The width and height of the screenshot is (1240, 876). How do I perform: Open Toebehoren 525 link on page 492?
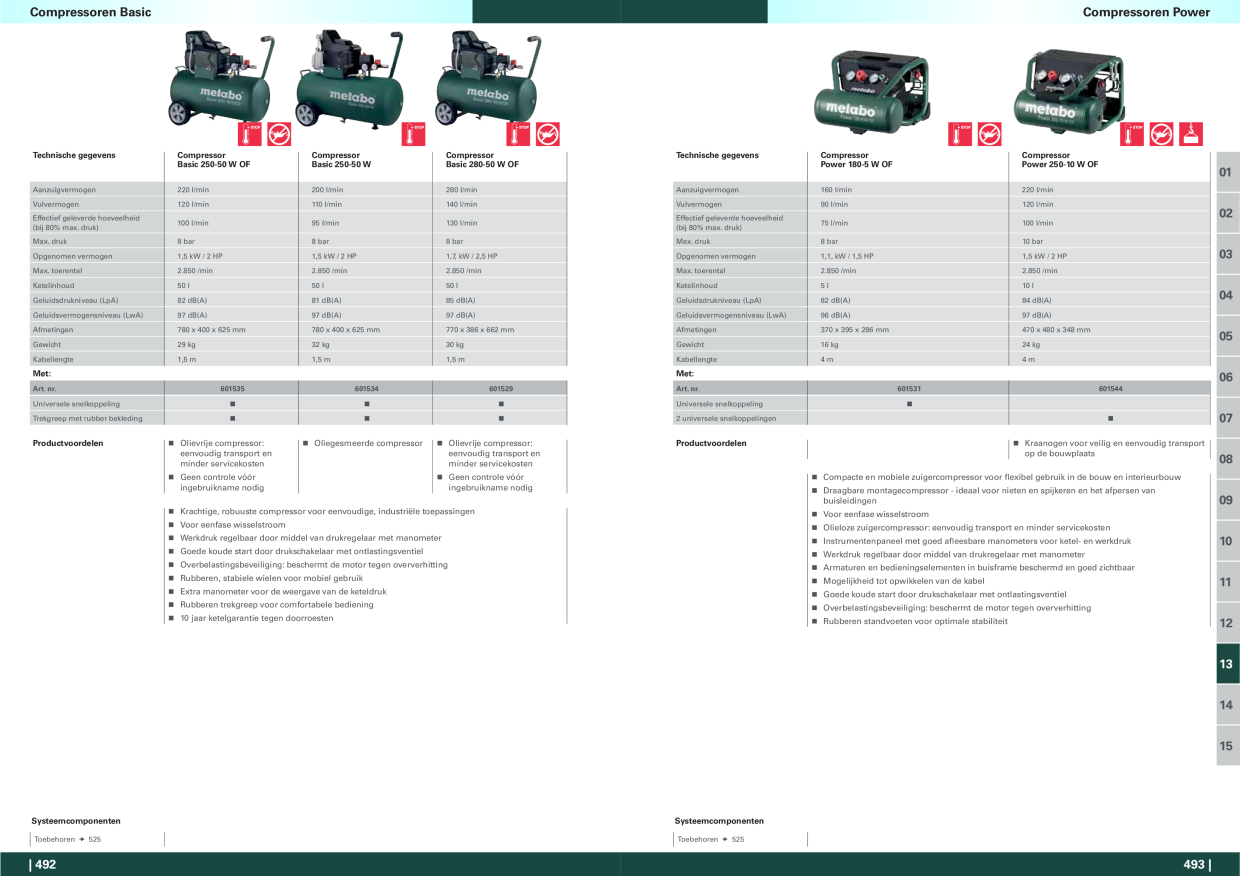[68, 839]
